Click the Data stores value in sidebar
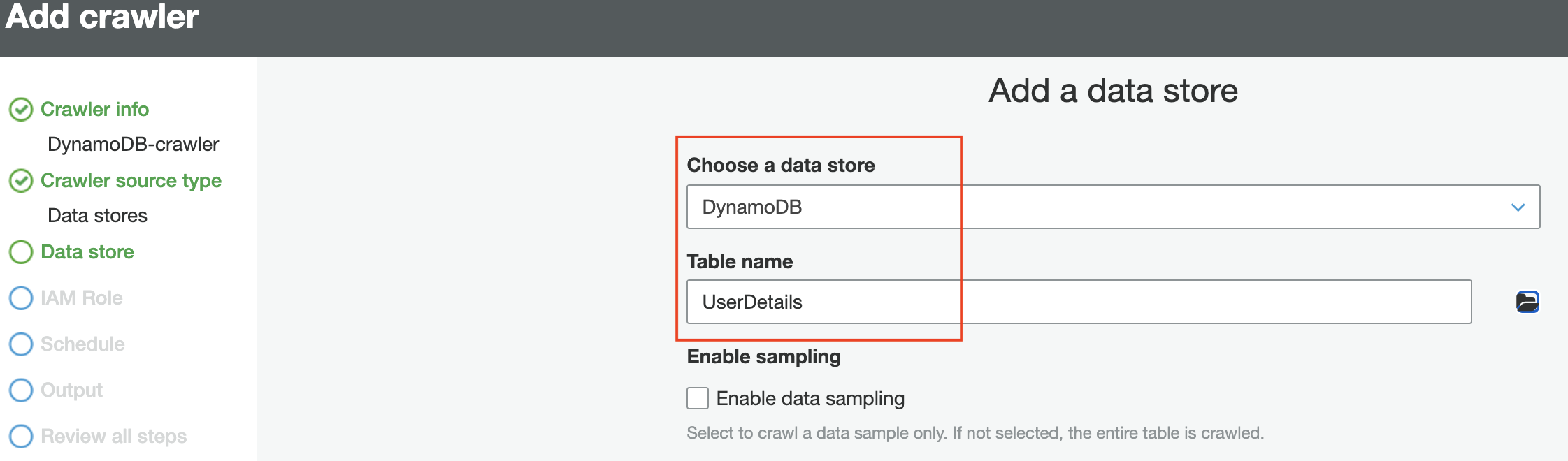The image size is (1568, 461). coord(98,216)
